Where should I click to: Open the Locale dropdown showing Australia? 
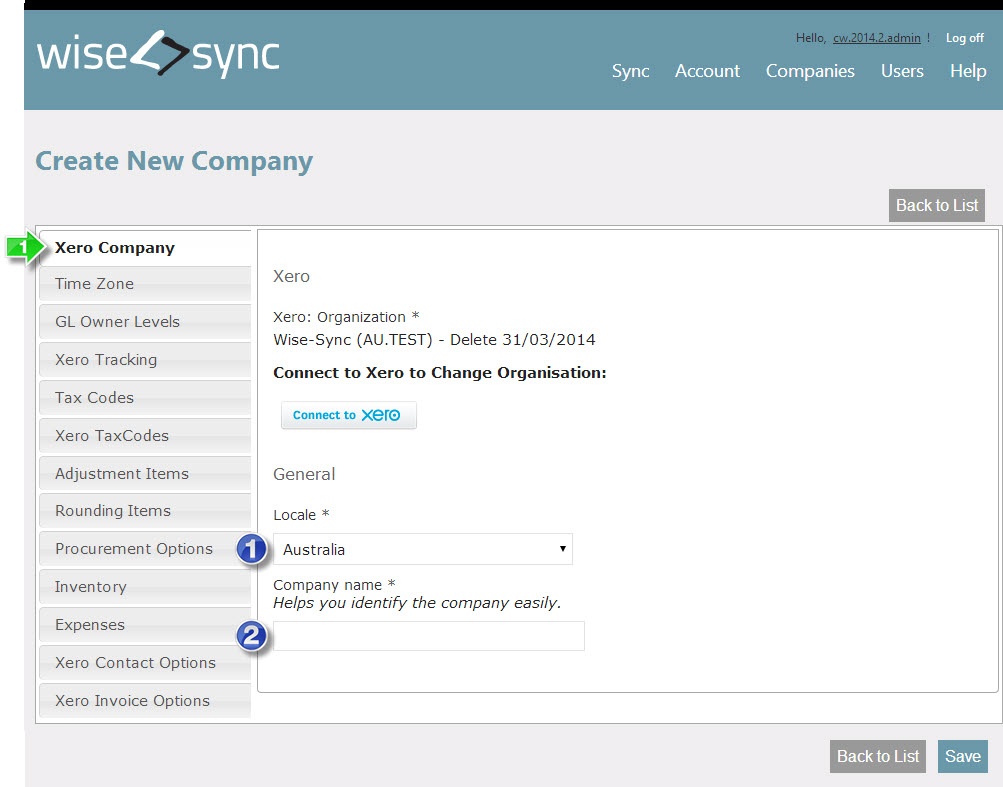[423, 549]
